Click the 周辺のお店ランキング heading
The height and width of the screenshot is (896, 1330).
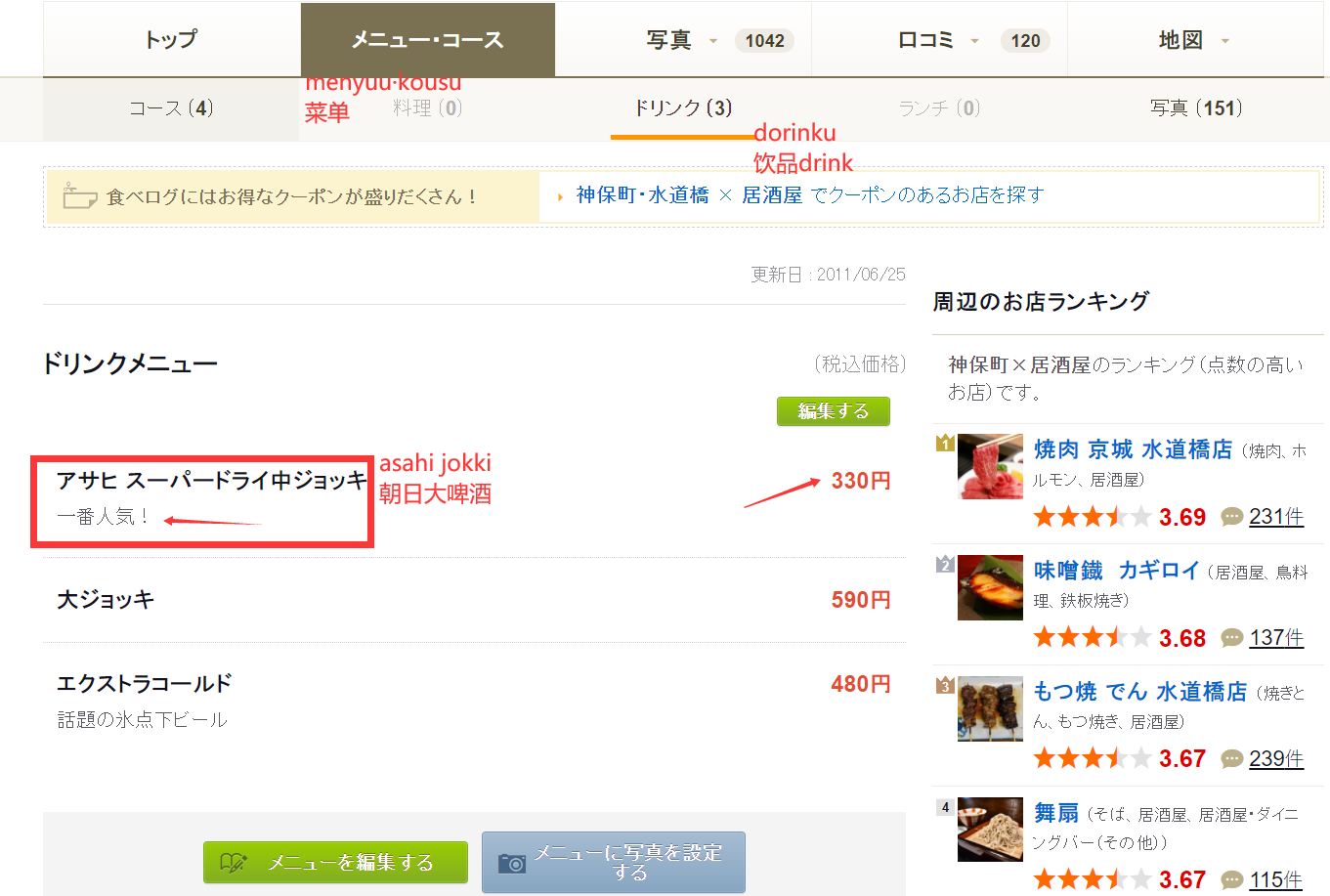(1041, 301)
